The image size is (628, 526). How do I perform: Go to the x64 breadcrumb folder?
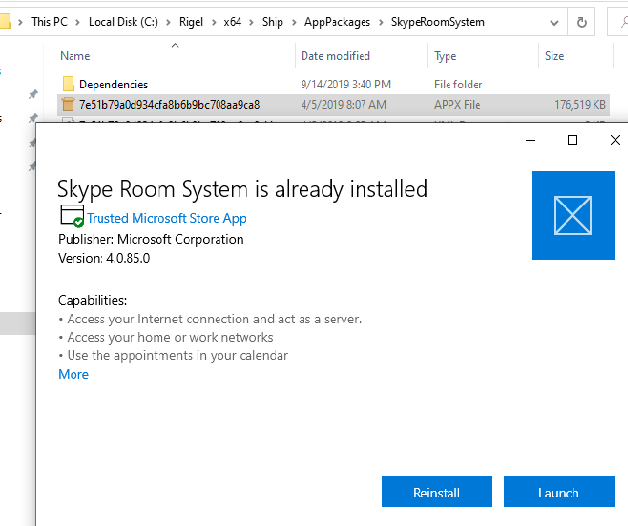232,22
